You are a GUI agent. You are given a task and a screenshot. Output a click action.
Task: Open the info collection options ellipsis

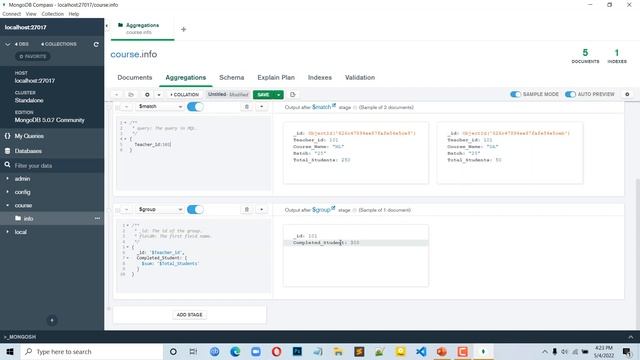[x=97, y=218]
